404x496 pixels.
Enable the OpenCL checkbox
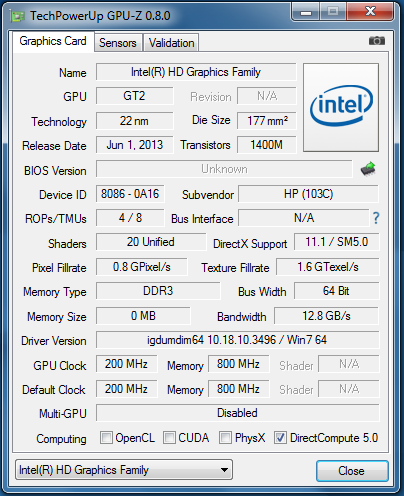106,437
